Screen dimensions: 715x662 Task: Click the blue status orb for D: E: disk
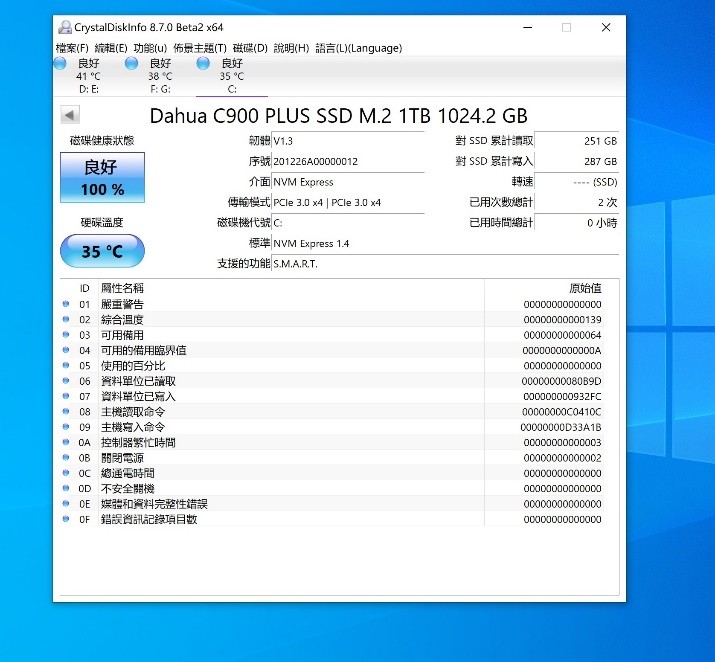[60, 63]
